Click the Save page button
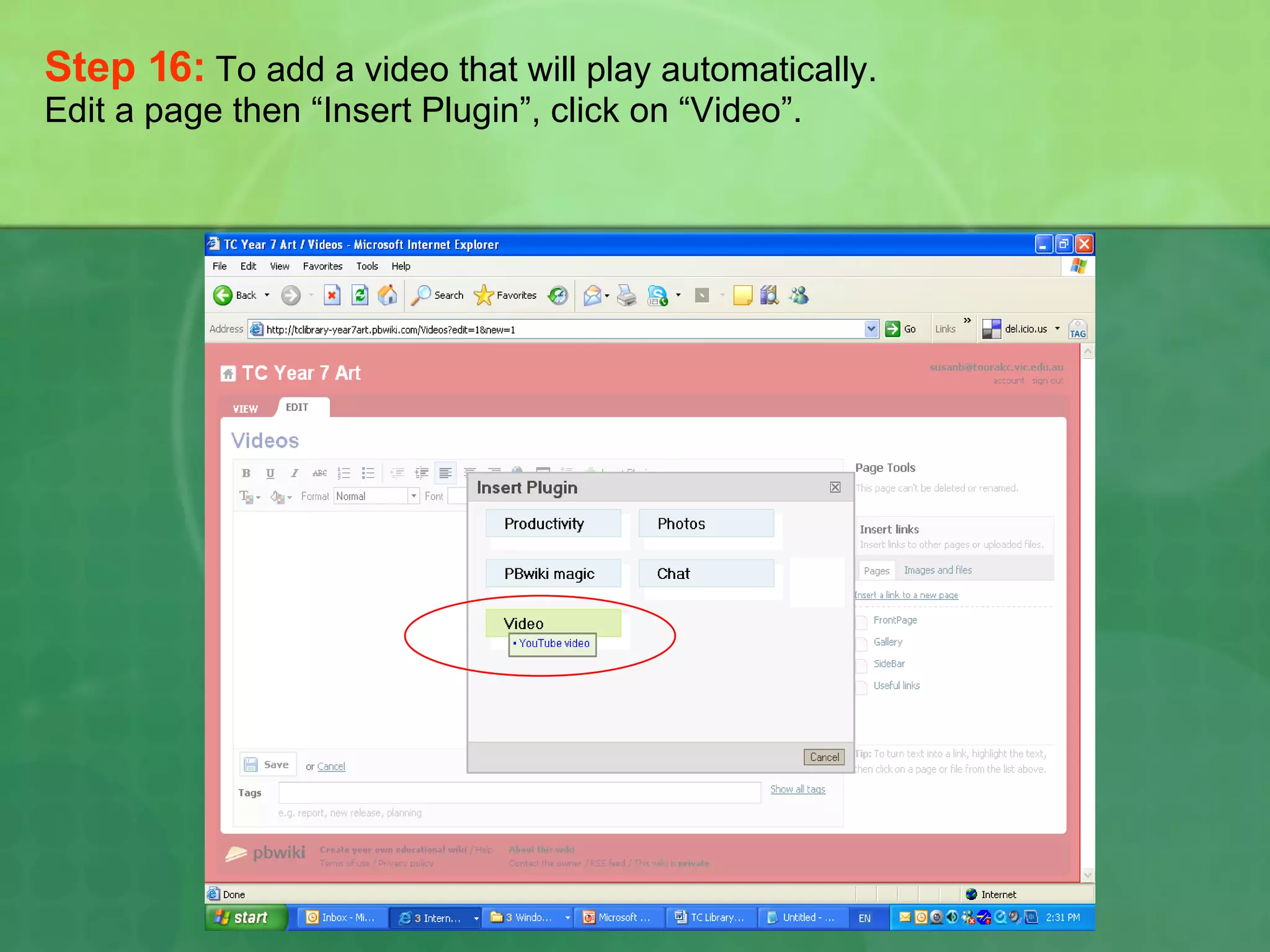Image resolution: width=1270 pixels, height=952 pixels. pos(268,765)
